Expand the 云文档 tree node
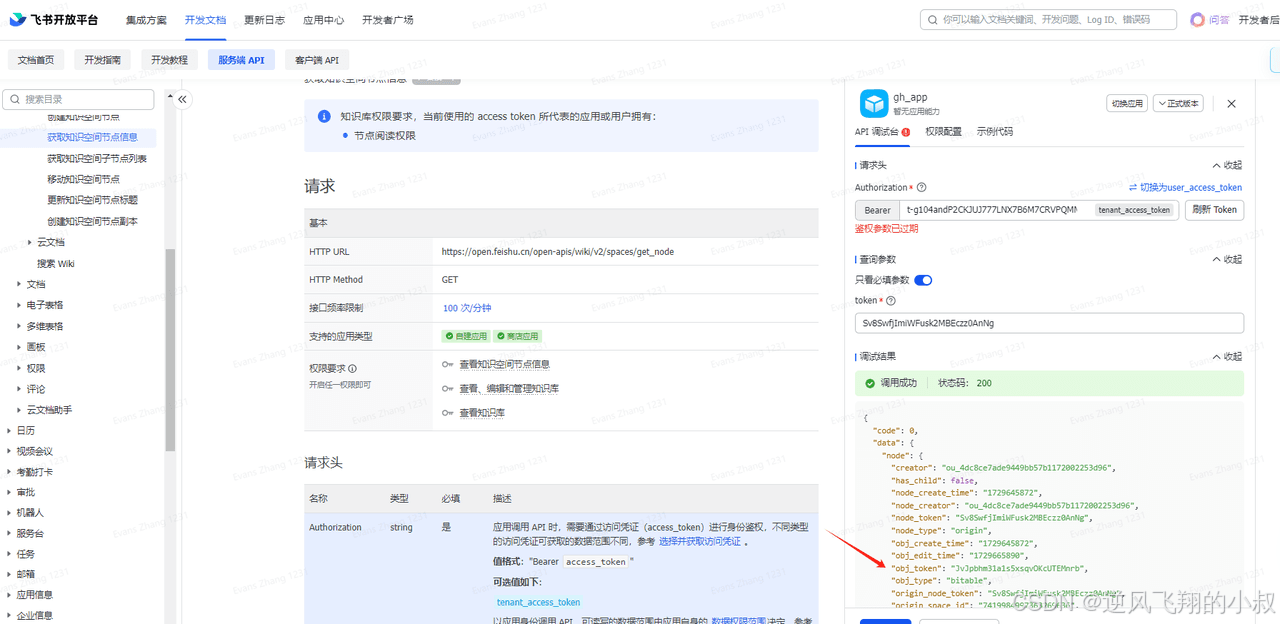 click(31, 242)
